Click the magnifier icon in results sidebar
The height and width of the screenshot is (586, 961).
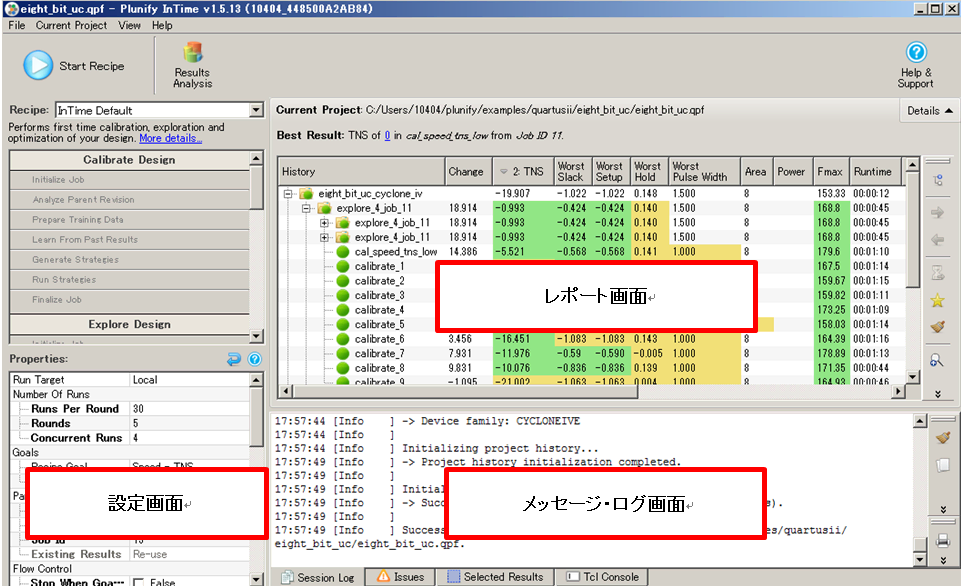[937, 361]
